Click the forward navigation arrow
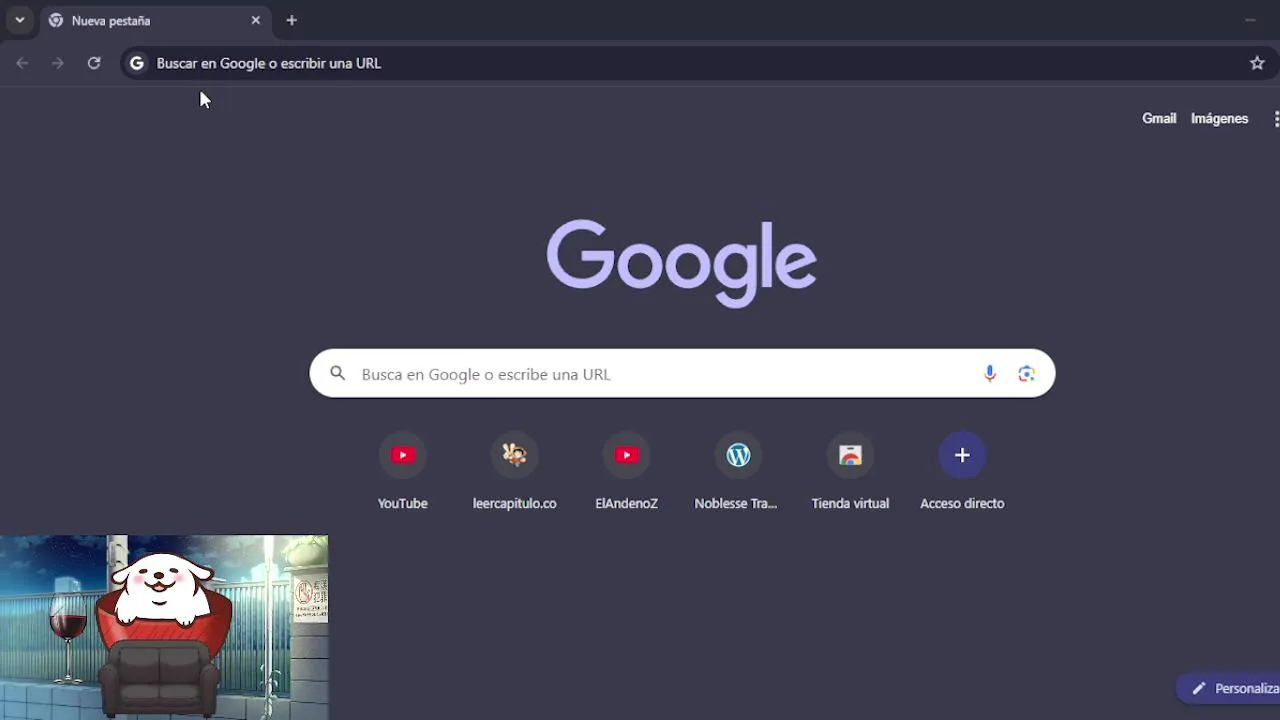This screenshot has width=1280, height=720. pyautogui.click(x=58, y=63)
